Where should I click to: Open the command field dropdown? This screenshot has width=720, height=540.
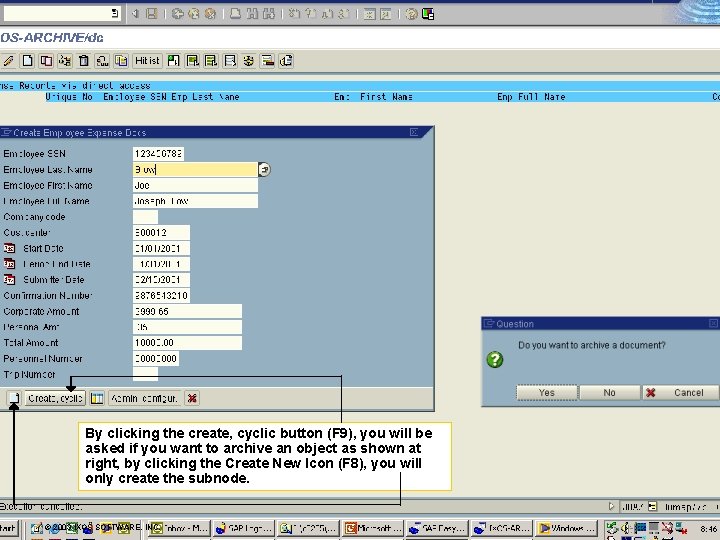tap(115, 13)
